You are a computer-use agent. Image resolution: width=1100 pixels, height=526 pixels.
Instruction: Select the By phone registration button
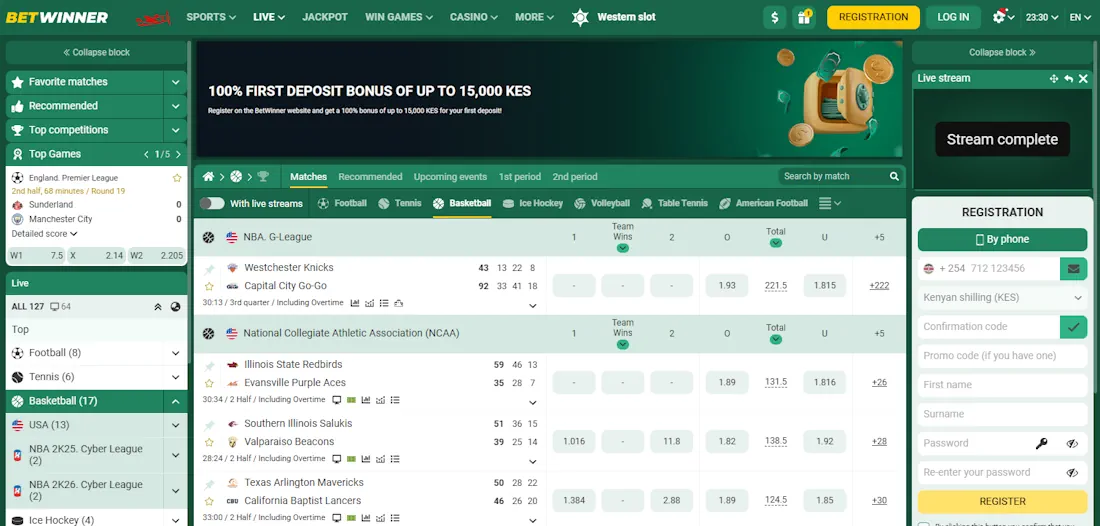1002,239
